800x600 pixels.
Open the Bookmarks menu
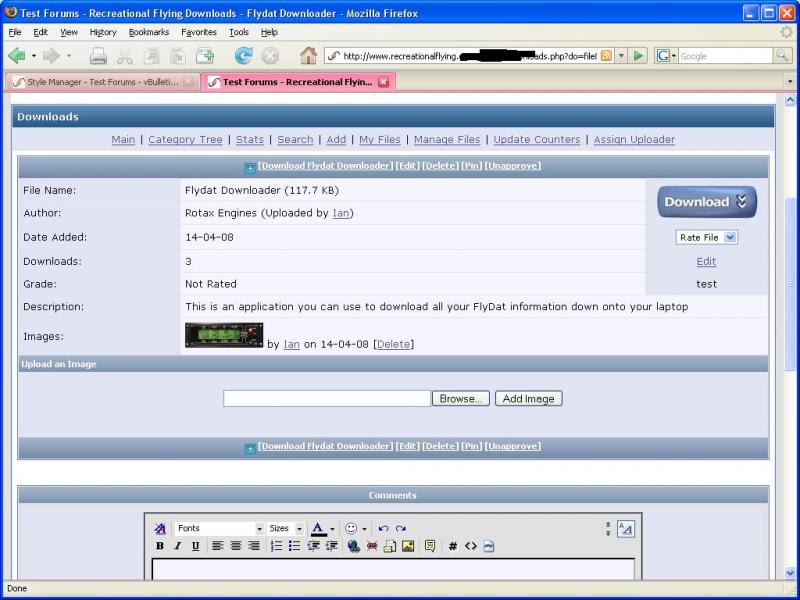pos(149,32)
